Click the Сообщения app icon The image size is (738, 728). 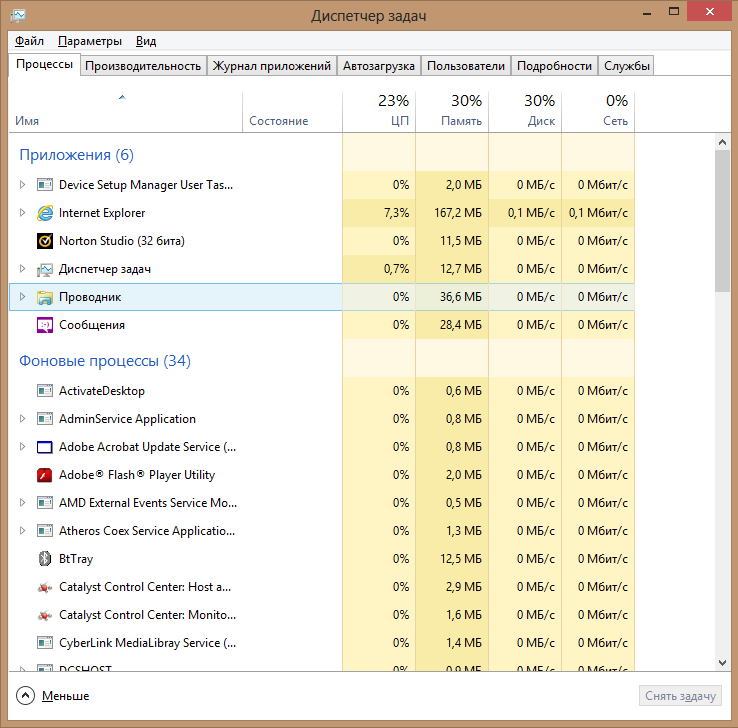tap(45, 325)
